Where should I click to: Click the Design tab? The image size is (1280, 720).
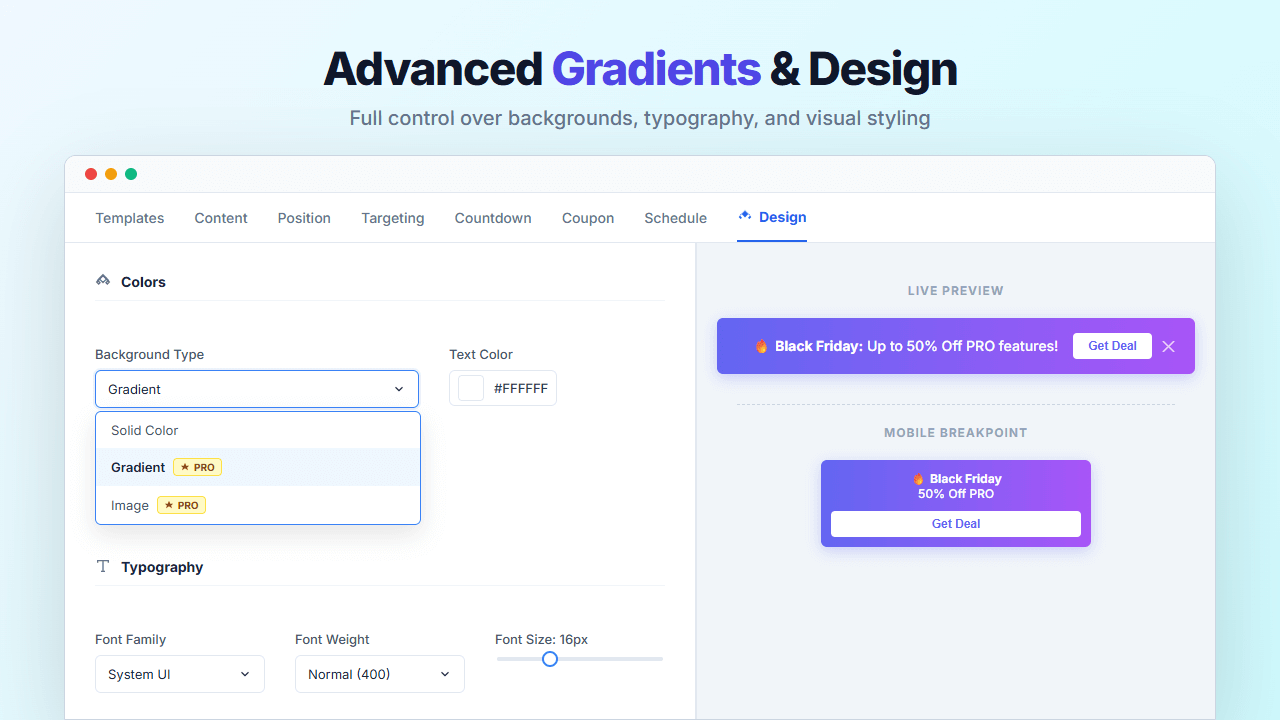coord(772,217)
